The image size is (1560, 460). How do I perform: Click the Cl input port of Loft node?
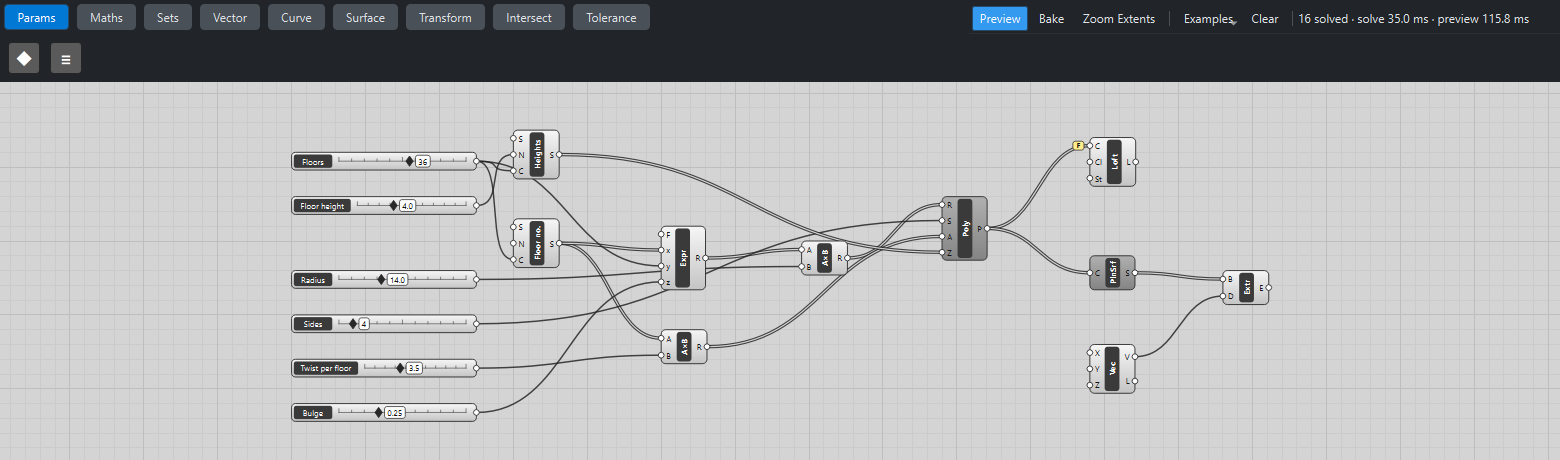coord(1090,162)
